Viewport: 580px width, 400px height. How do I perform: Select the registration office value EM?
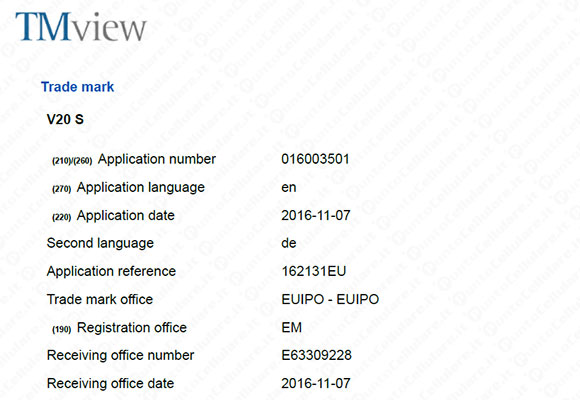click(292, 327)
